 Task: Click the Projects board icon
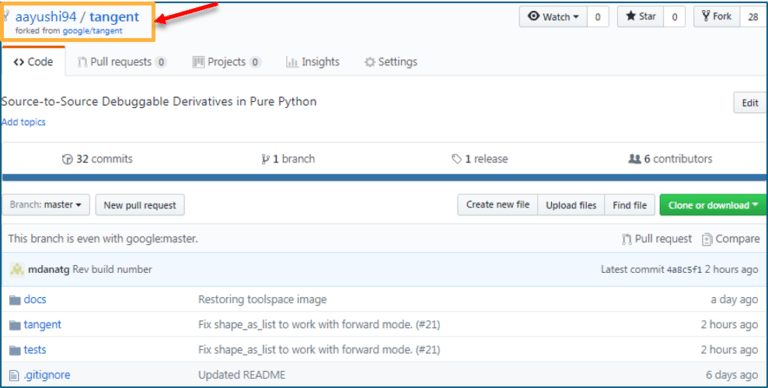(198, 62)
